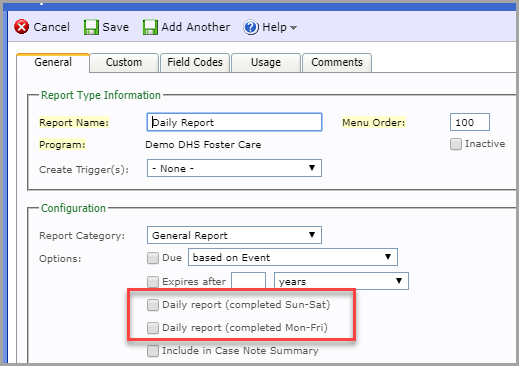Click the Report Category label
The image size is (519, 366).
(82, 236)
